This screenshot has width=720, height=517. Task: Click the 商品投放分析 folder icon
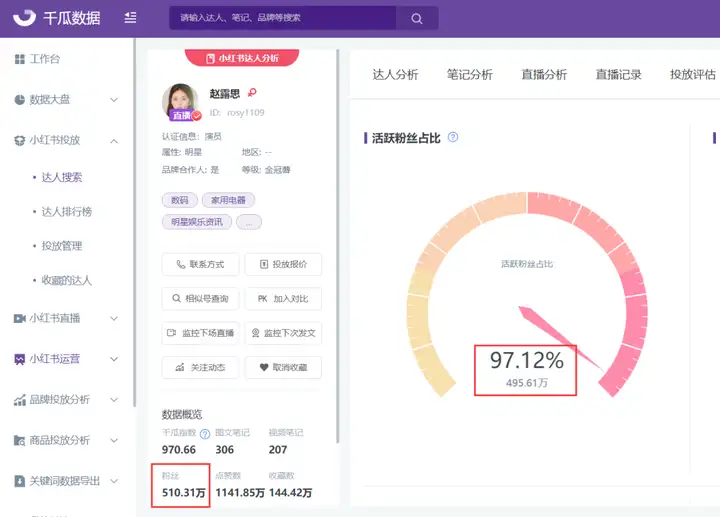point(20,440)
